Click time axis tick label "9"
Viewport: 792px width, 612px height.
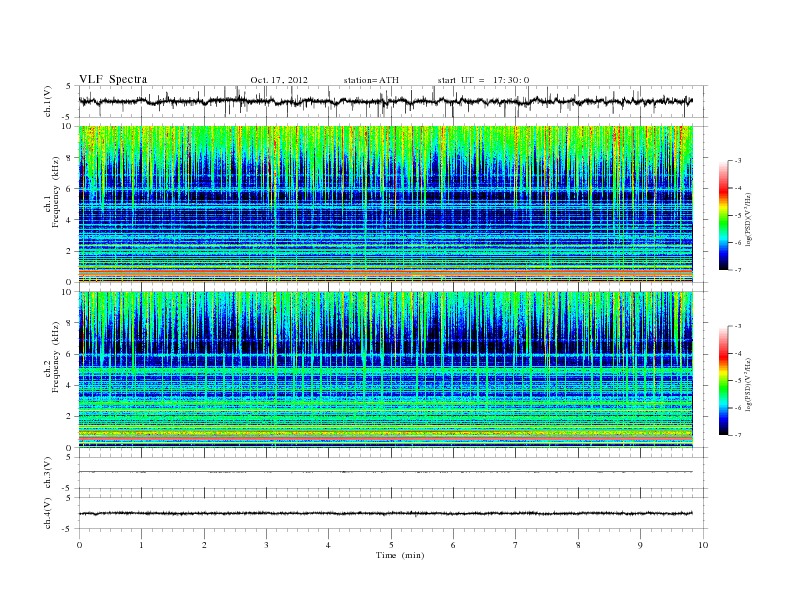640,545
